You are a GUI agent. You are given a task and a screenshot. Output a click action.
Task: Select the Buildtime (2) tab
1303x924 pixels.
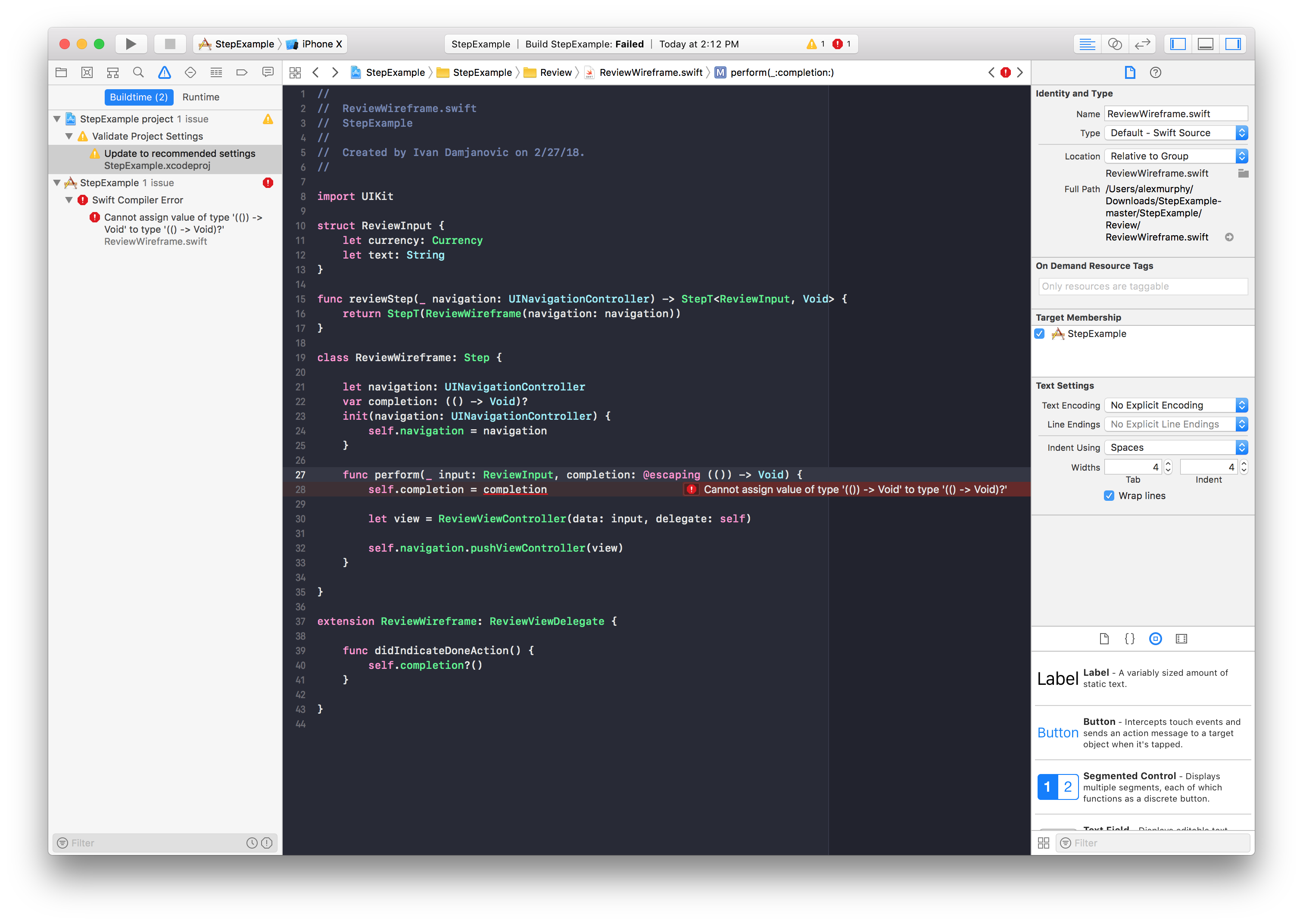(x=139, y=97)
